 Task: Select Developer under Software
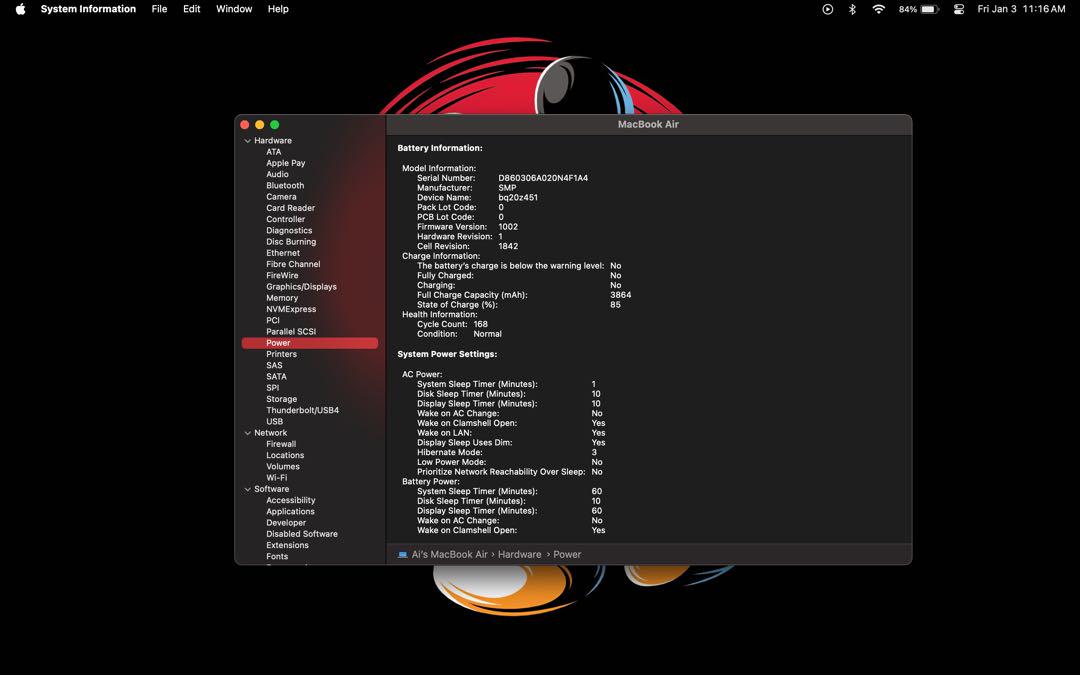[287, 523]
